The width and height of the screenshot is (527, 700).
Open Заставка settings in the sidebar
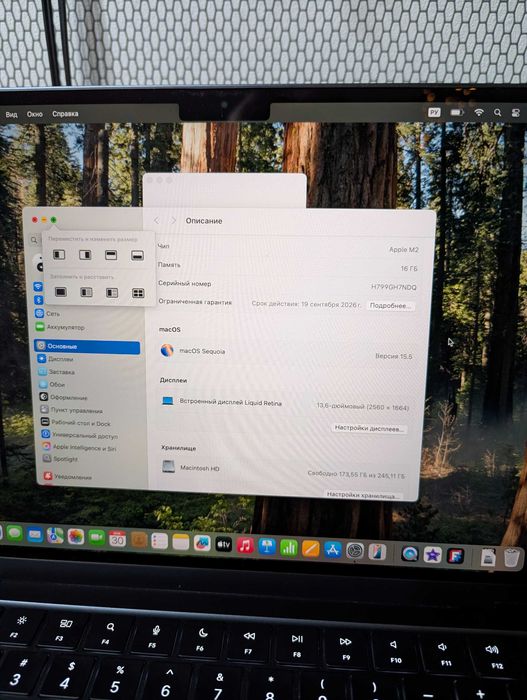pyautogui.click(x=88, y=371)
